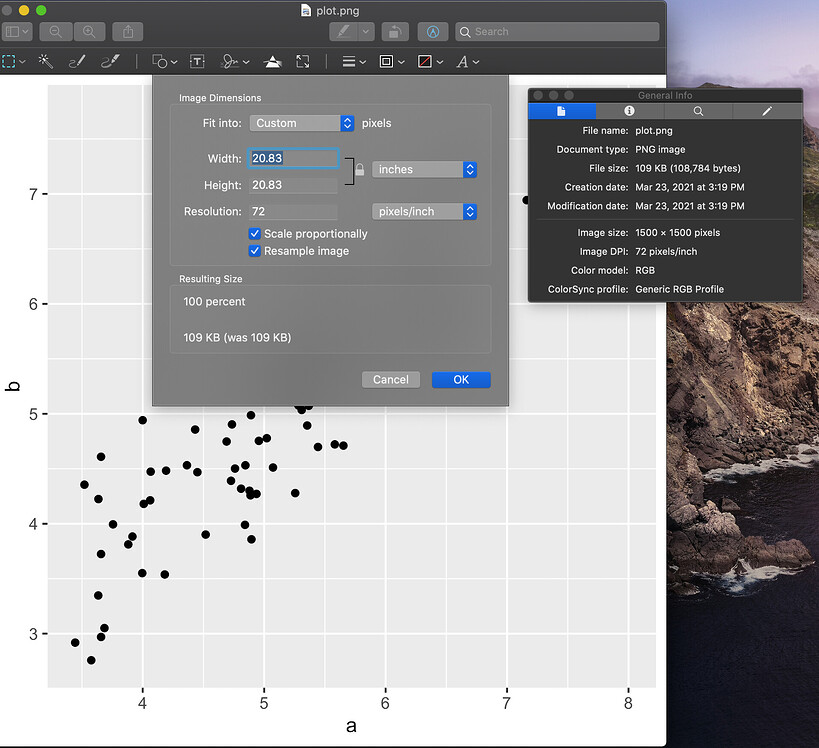Open the Fit into dropdown
This screenshot has width=819, height=748.
click(302, 123)
